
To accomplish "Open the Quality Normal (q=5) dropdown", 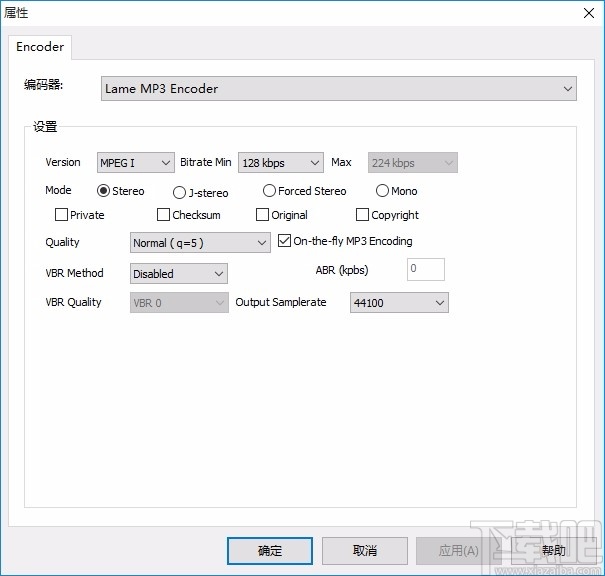I will (200, 243).
